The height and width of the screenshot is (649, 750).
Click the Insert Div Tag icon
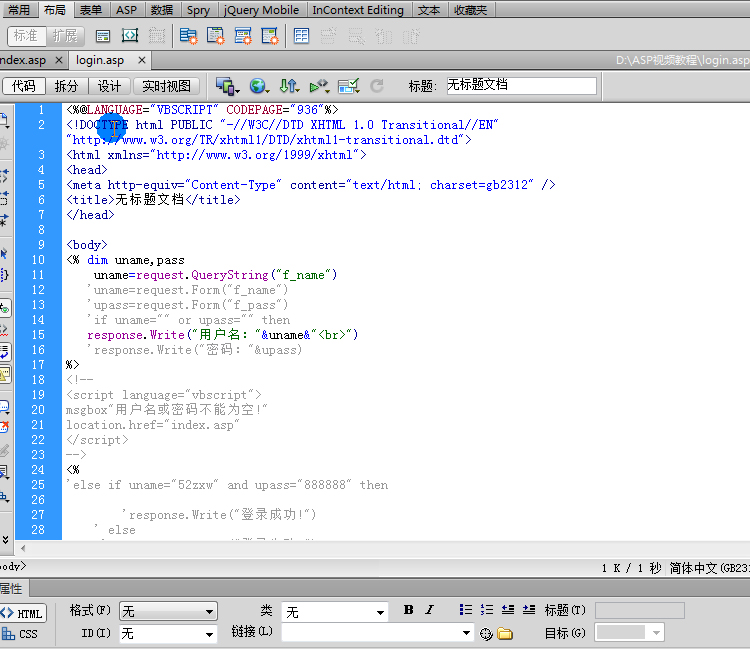coord(103,36)
